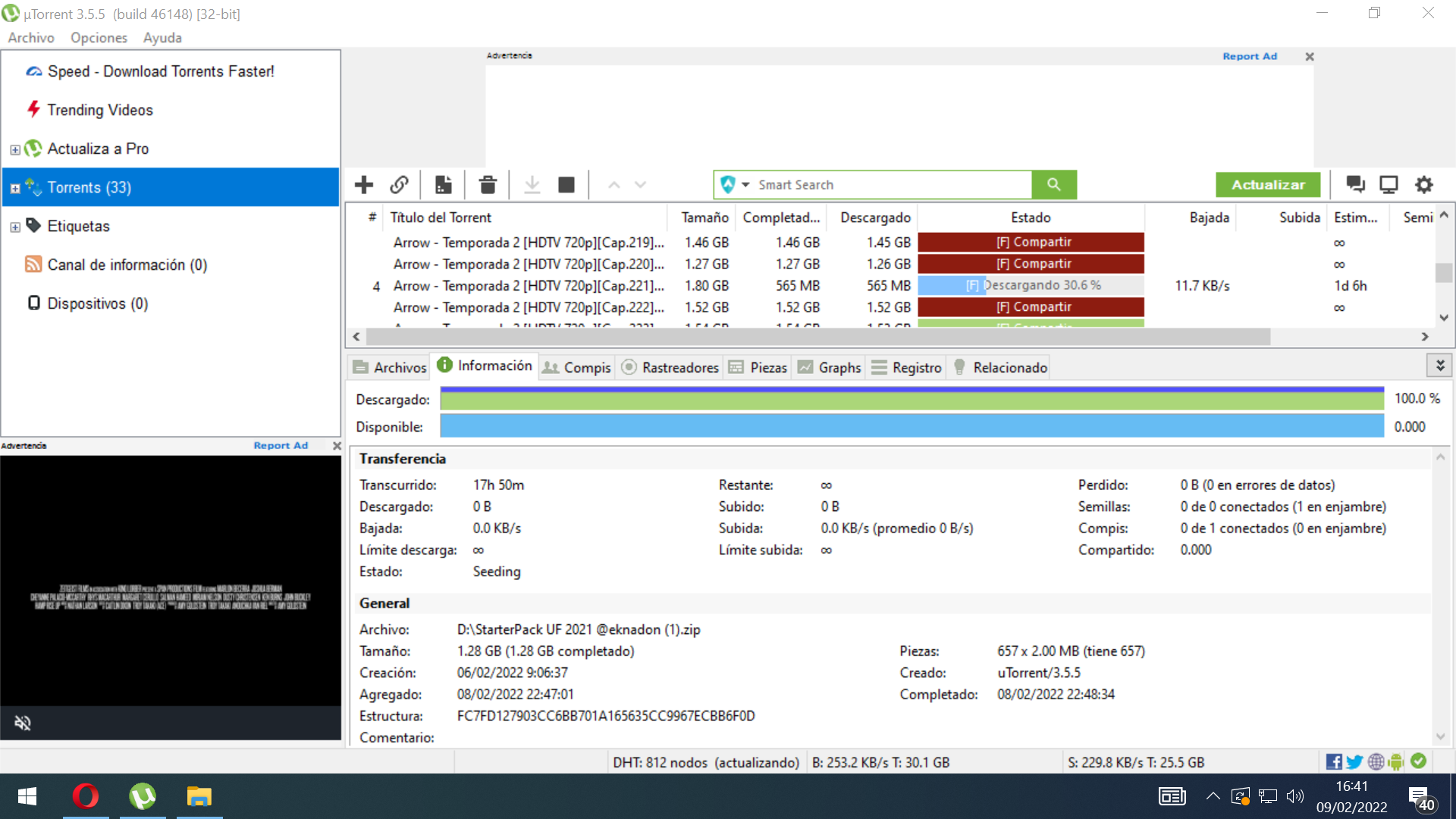Image resolution: width=1456 pixels, height=819 pixels.
Task: Click Report Ad link above sidebar video
Action: coord(281,446)
